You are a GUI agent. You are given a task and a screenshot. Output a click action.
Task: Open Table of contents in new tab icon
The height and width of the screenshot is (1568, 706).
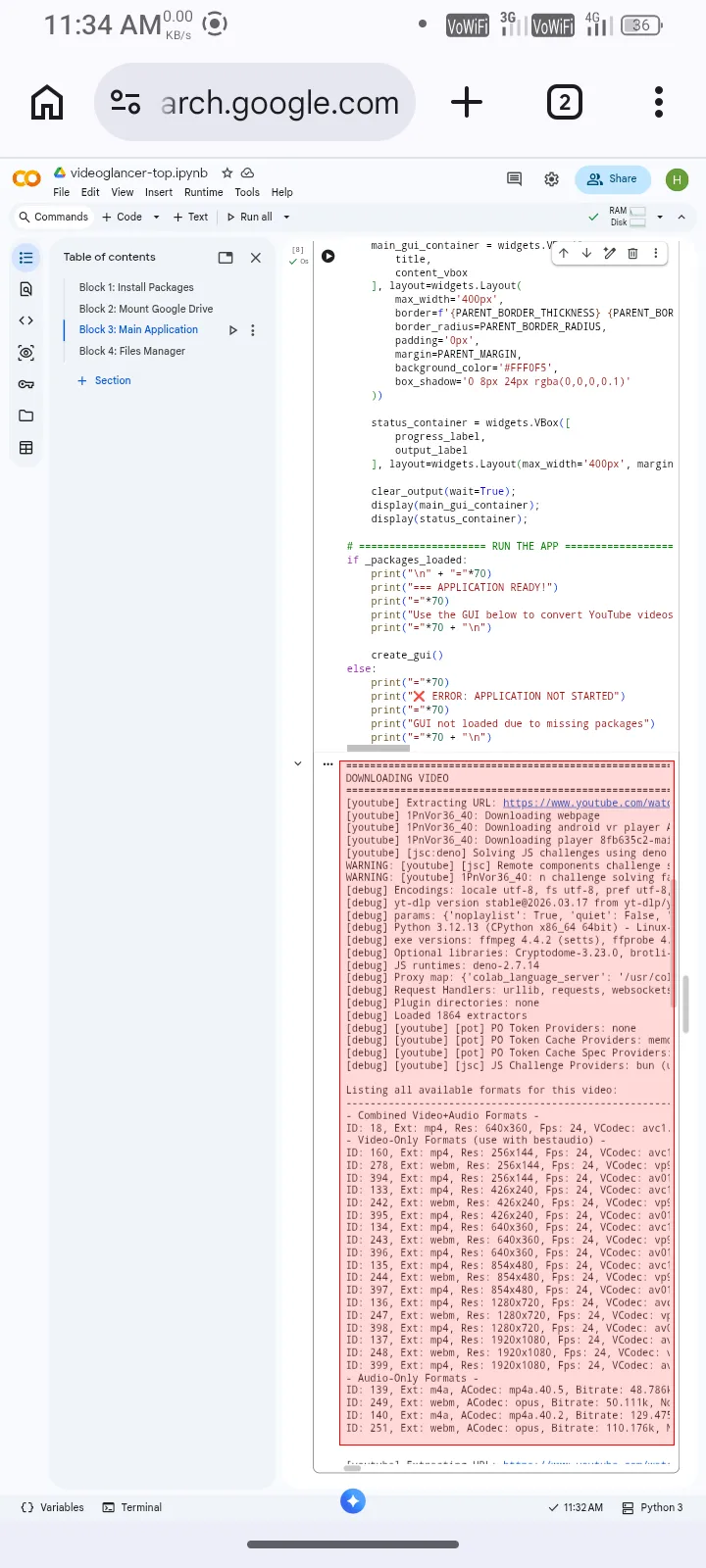226,257
